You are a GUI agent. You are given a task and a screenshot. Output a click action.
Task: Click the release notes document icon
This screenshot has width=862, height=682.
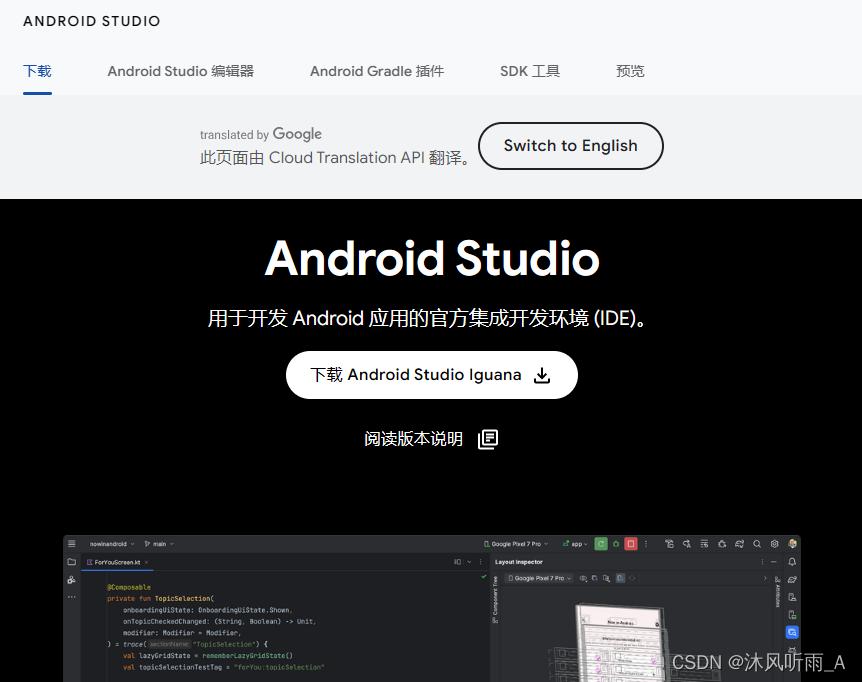click(488, 439)
